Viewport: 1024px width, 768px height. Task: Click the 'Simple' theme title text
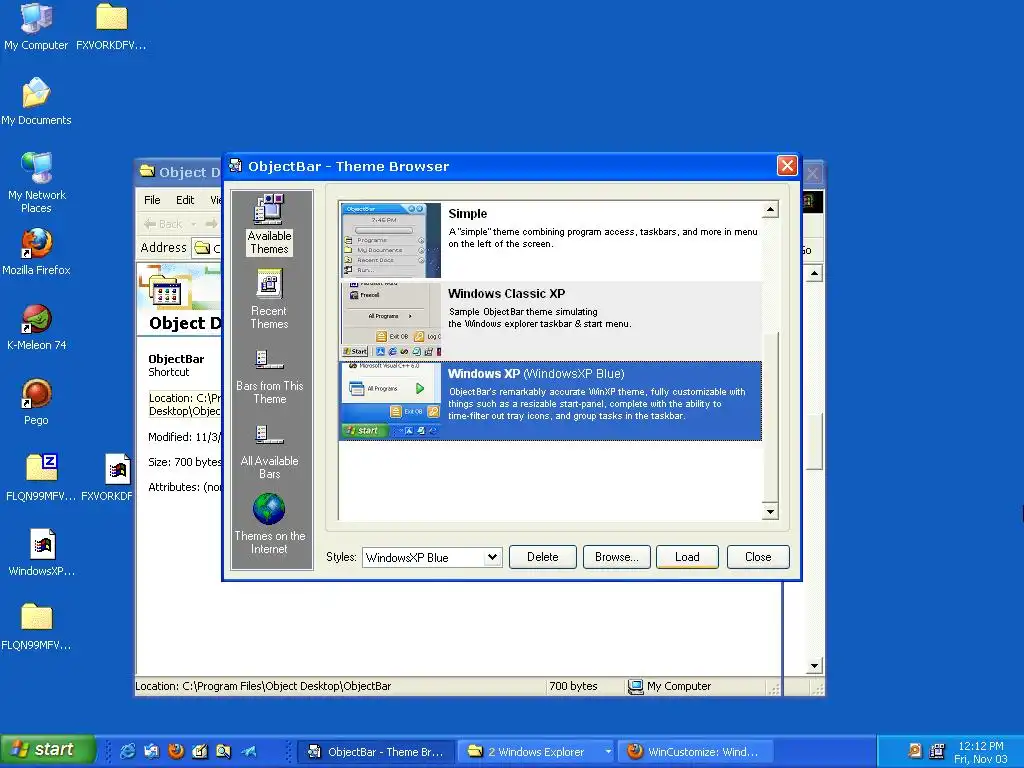point(468,214)
